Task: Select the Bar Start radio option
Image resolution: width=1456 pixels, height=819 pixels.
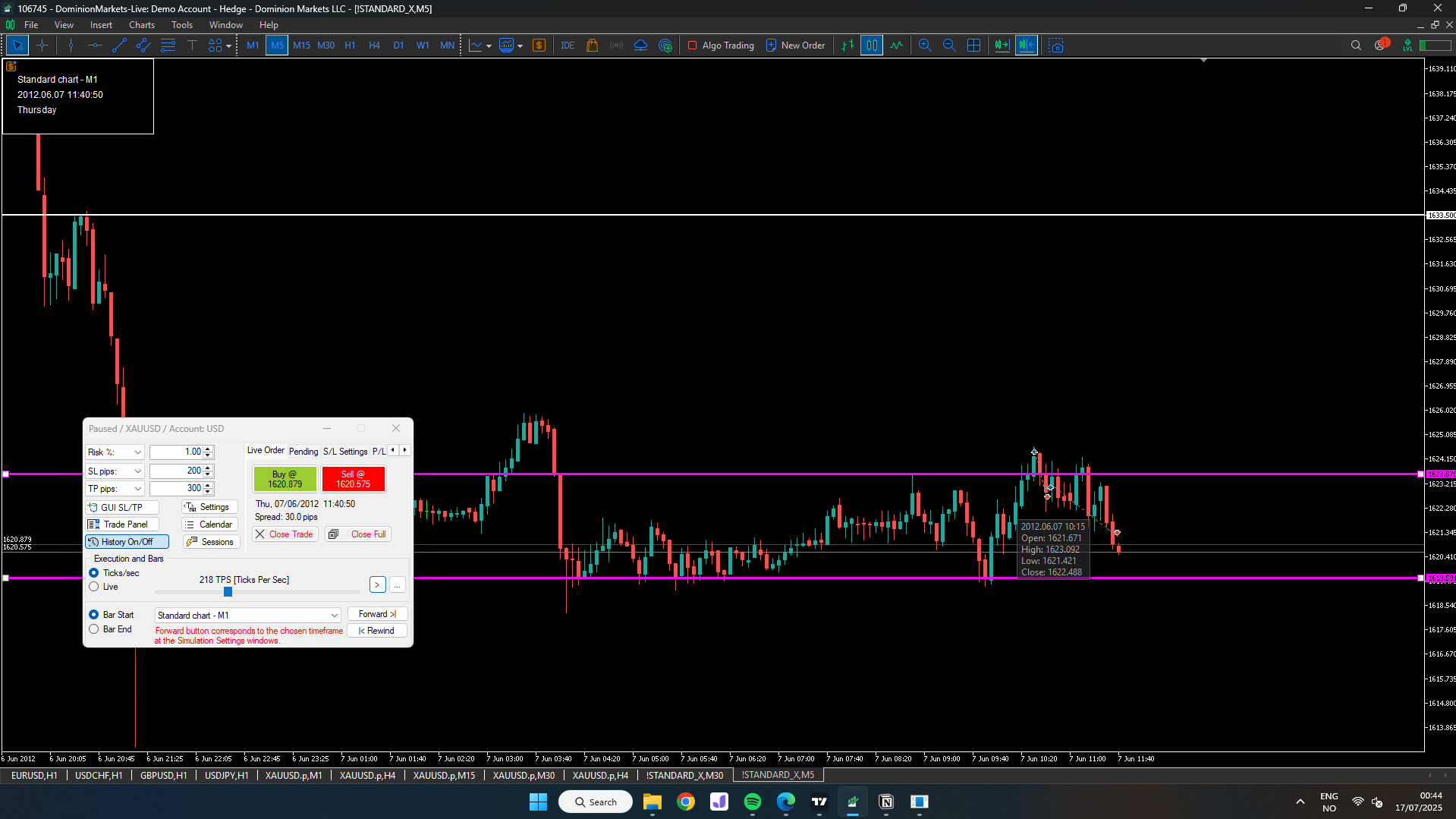Action: [x=94, y=615]
